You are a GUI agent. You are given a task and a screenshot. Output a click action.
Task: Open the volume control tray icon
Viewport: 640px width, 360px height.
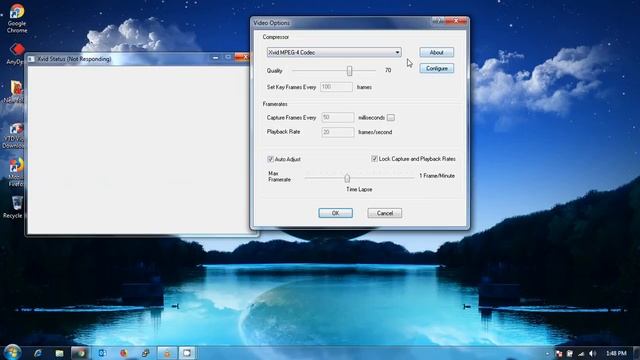click(593, 353)
